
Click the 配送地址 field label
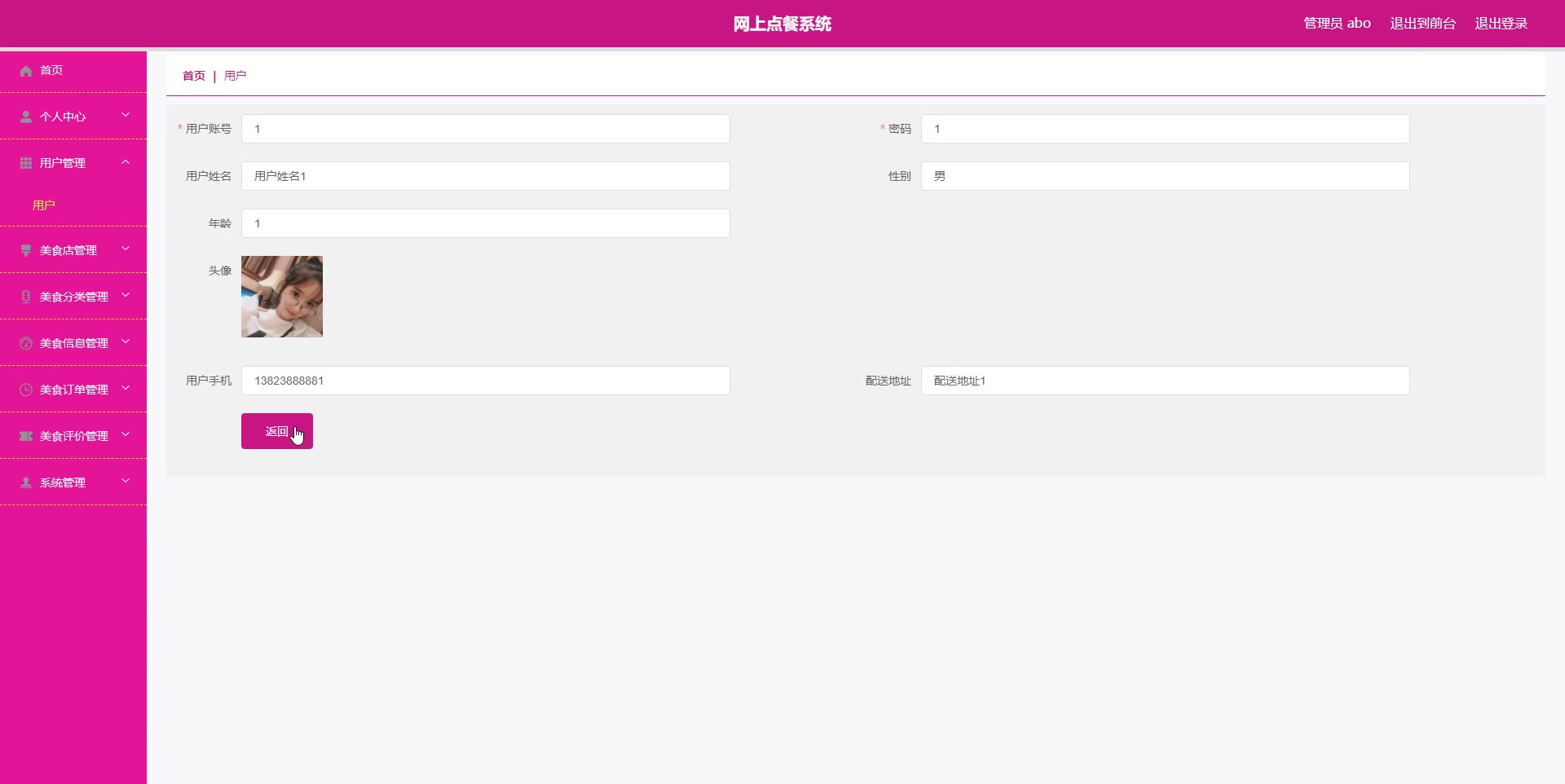888,381
